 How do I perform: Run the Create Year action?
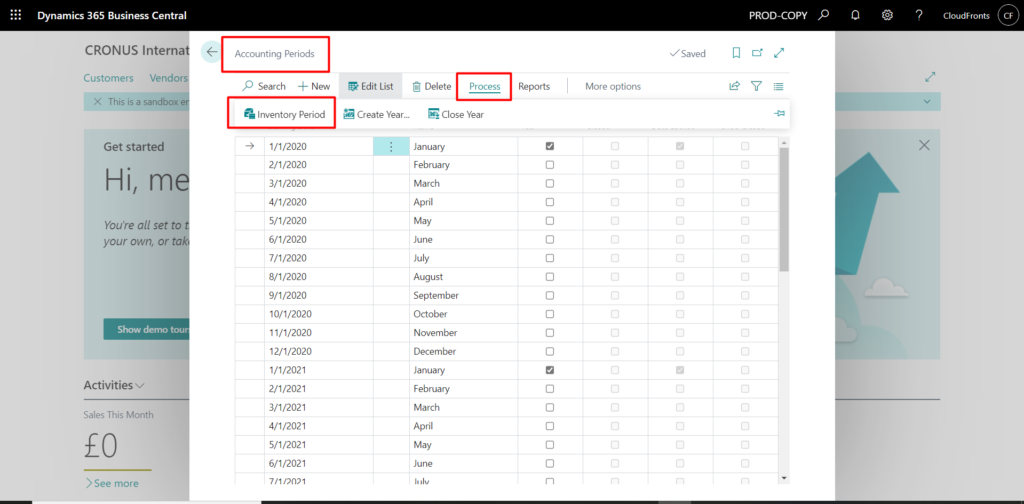click(376, 114)
